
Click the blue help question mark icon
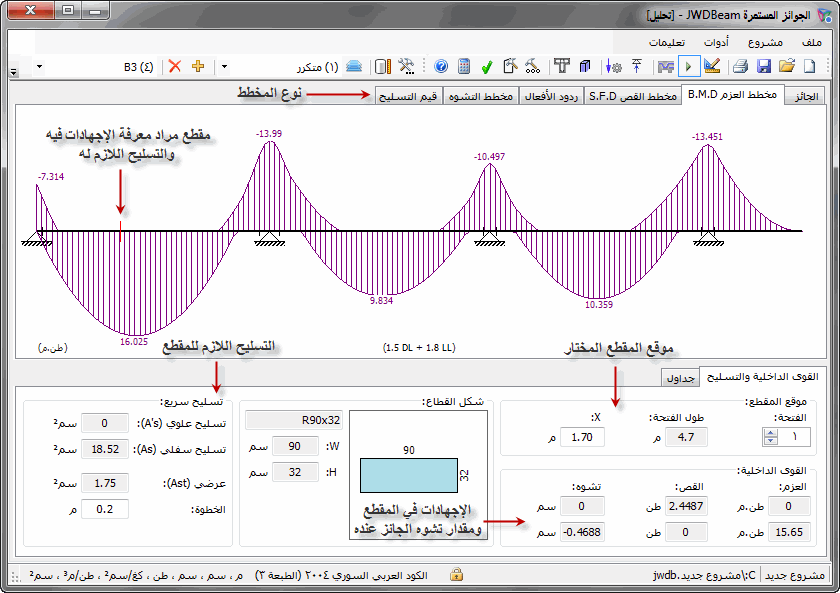pos(441,67)
